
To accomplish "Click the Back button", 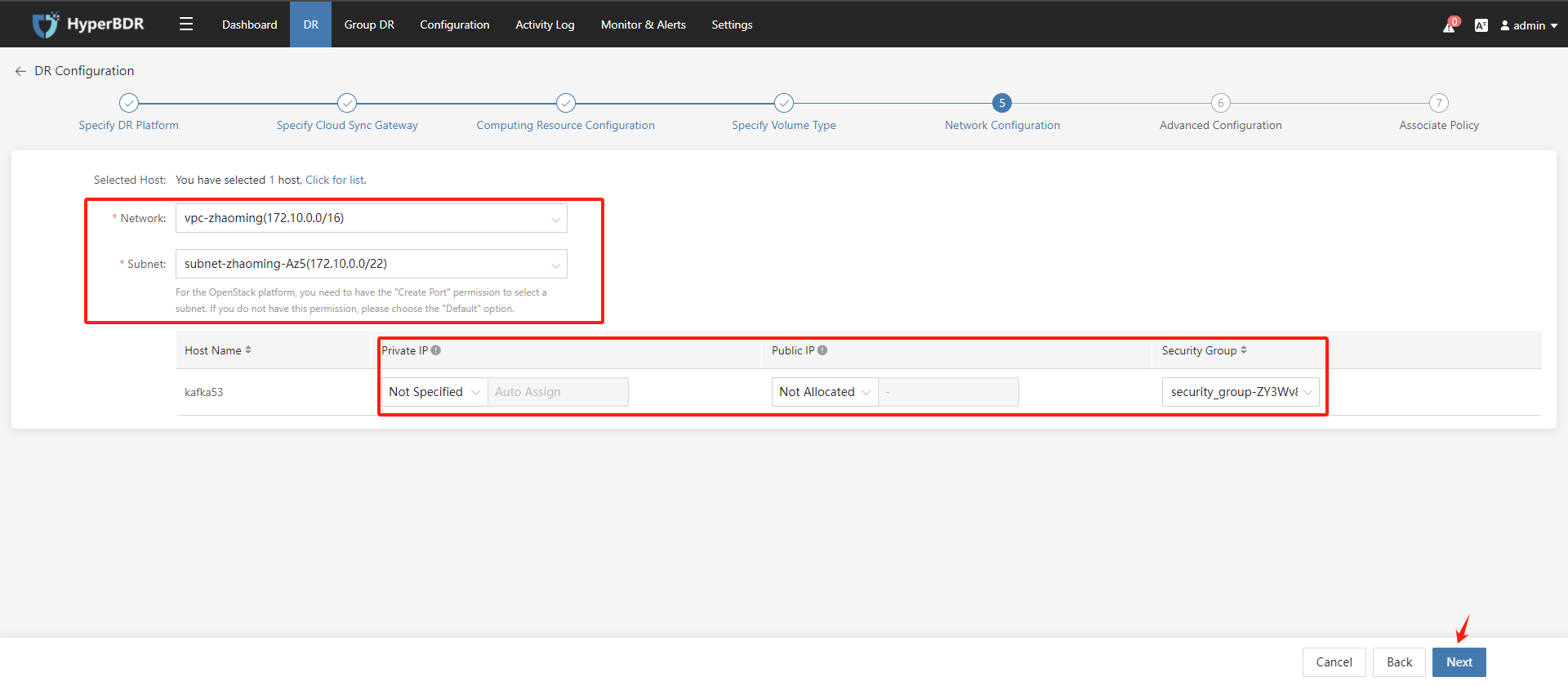I will (x=1400, y=662).
